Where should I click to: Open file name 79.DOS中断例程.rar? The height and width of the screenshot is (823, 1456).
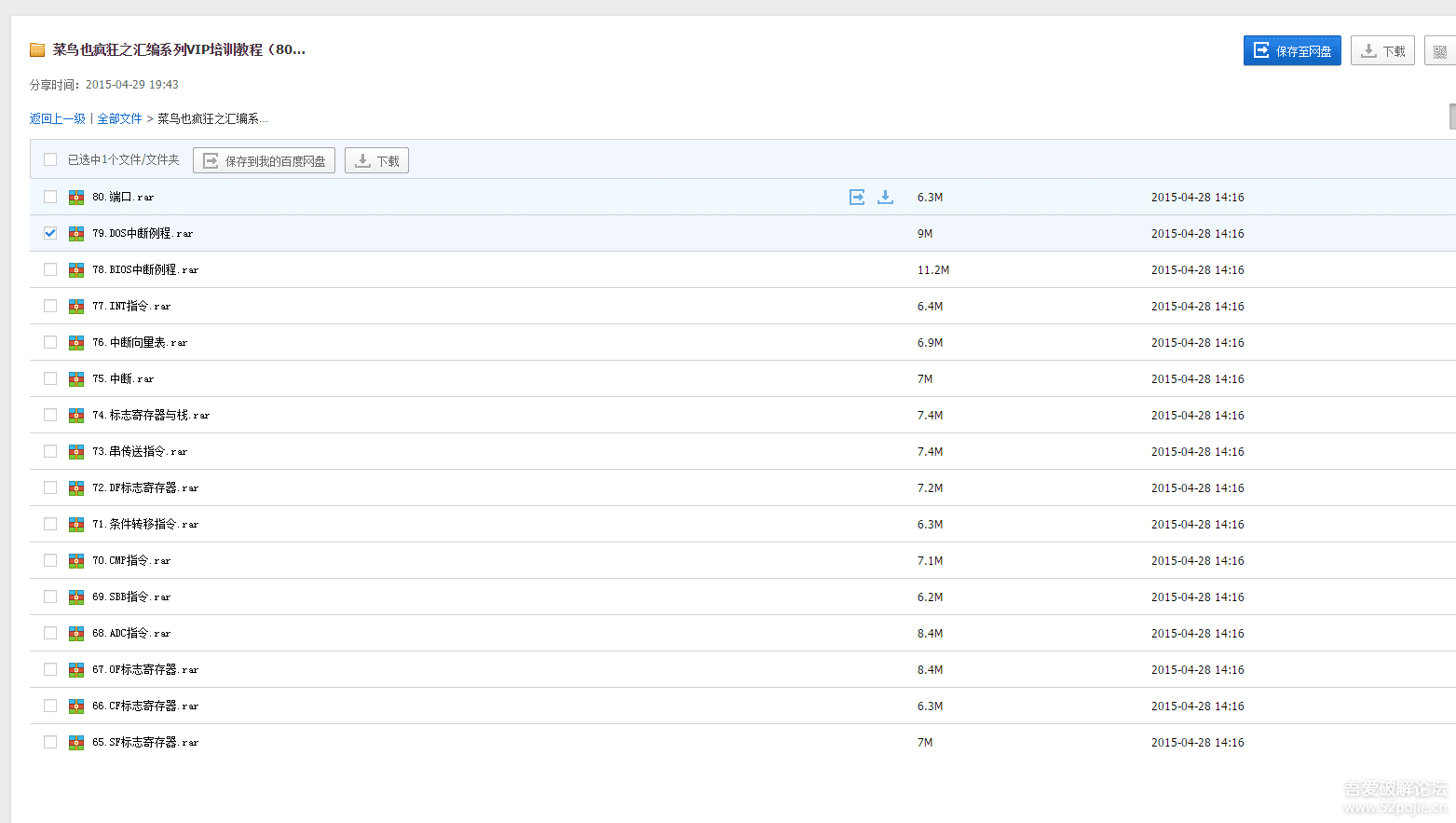coord(143,233)
